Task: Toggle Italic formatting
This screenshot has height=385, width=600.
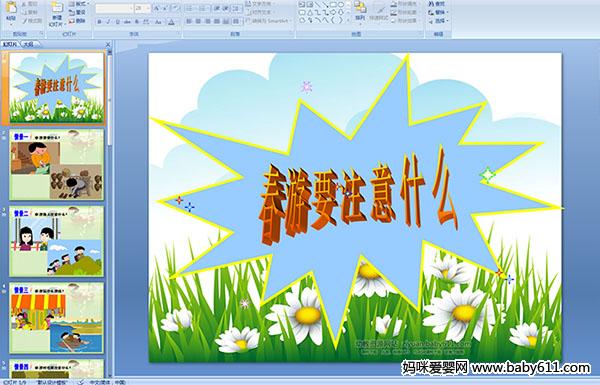Action: pos(108,22)
